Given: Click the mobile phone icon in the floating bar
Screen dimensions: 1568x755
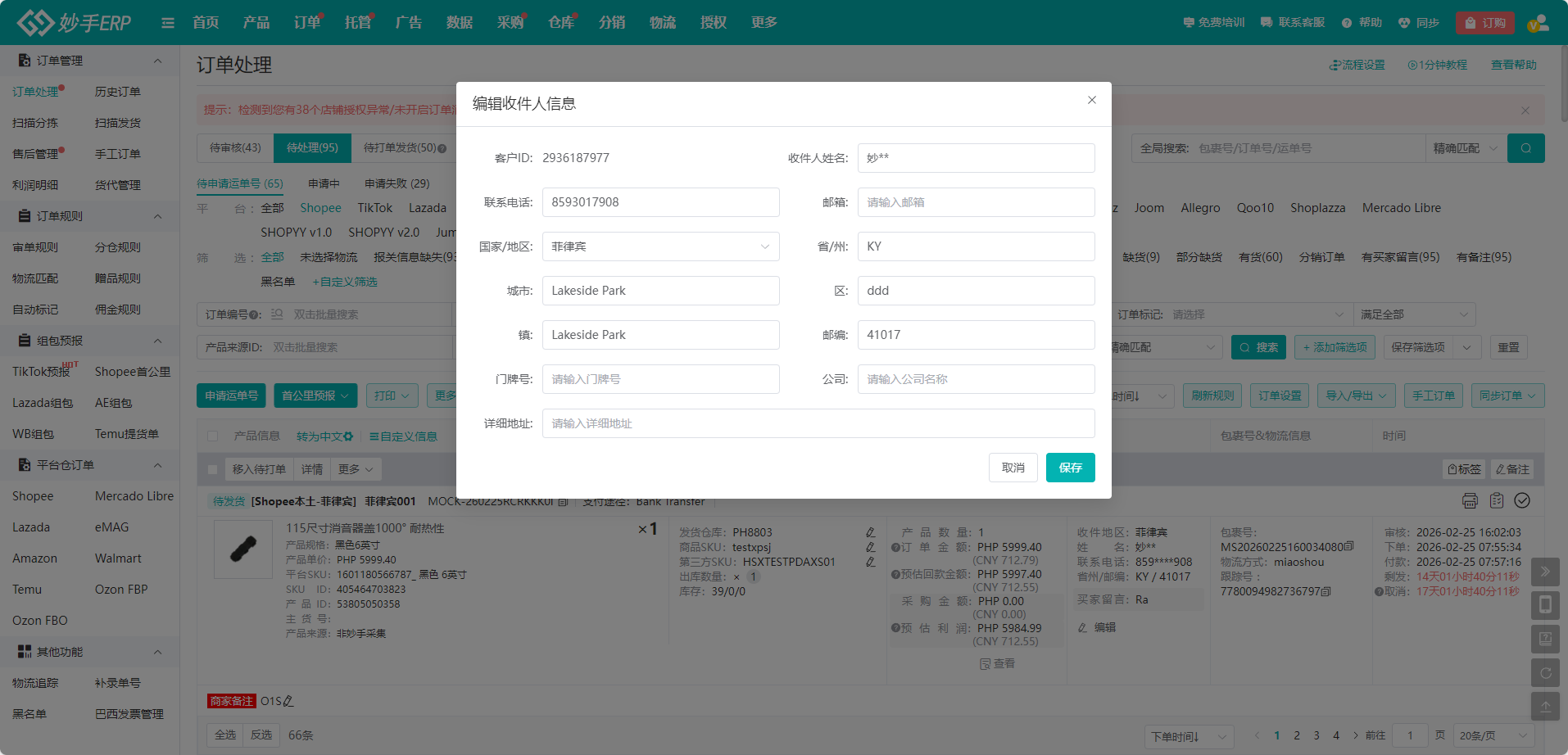Looking at the screenshot, I should pos(1545,605).
